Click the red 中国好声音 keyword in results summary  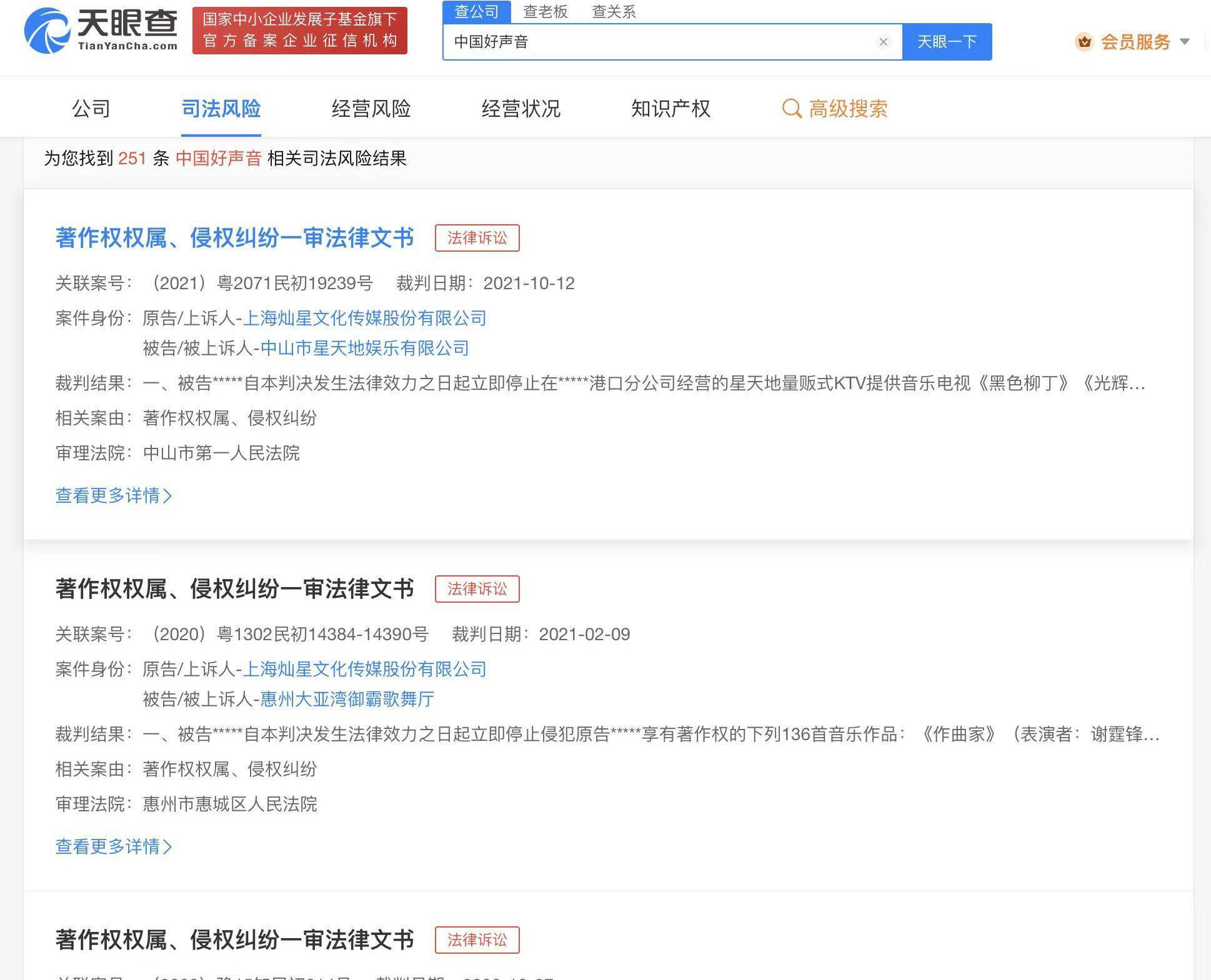[219, 159]
